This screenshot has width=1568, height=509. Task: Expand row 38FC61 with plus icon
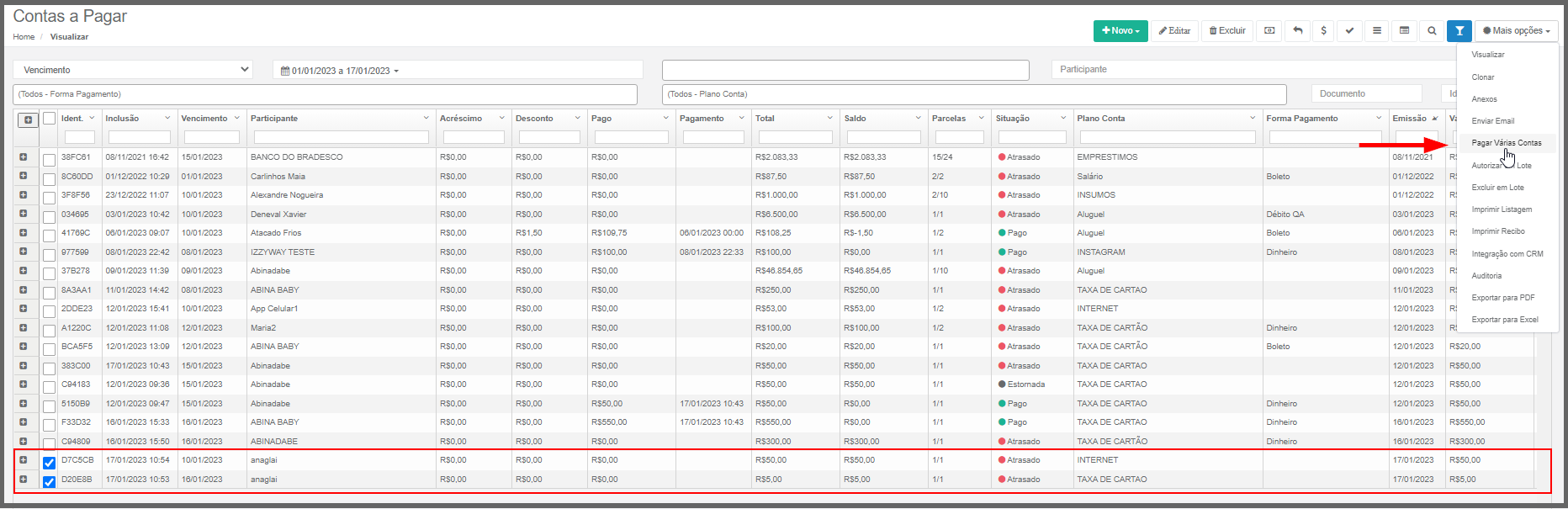pos(24,157)
